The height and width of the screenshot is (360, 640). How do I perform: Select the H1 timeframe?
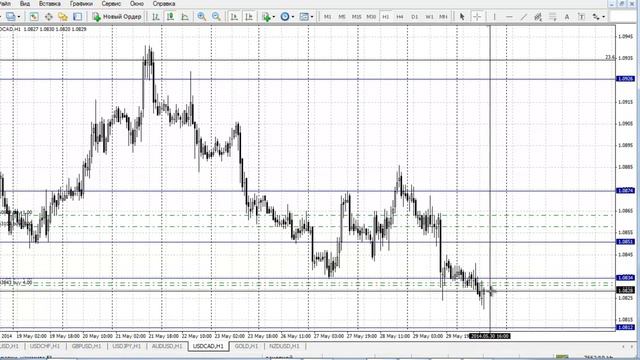[385, 17]
